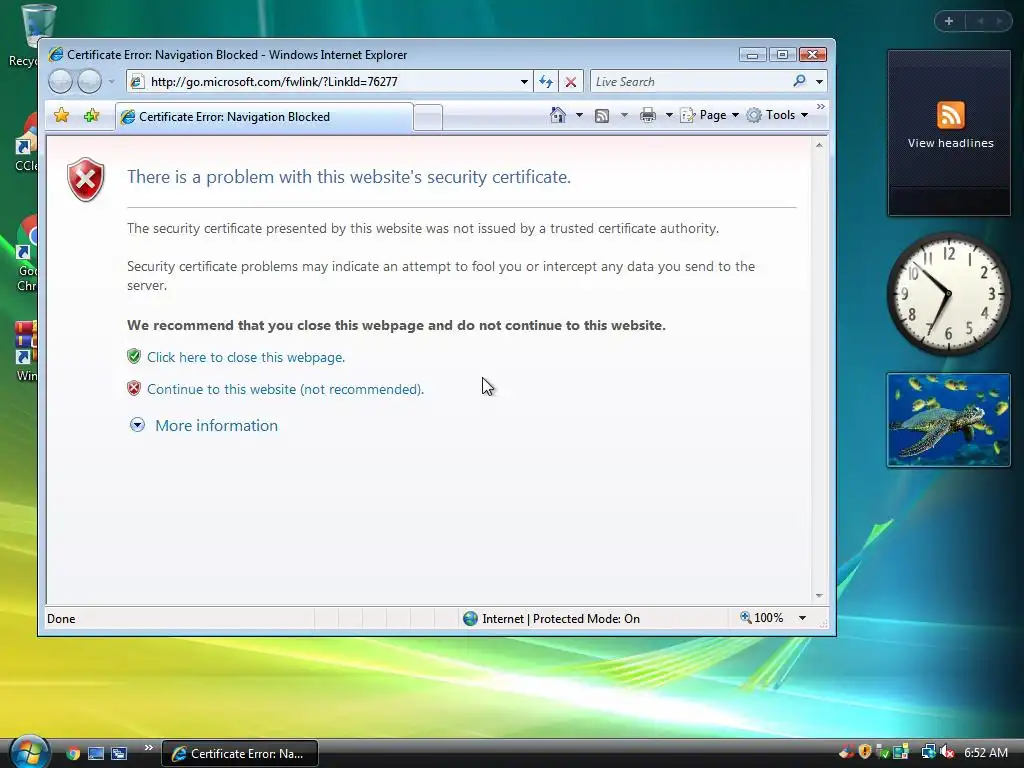Expand the More information section
Screen dimensions: 1024x768
coord(137,425)
